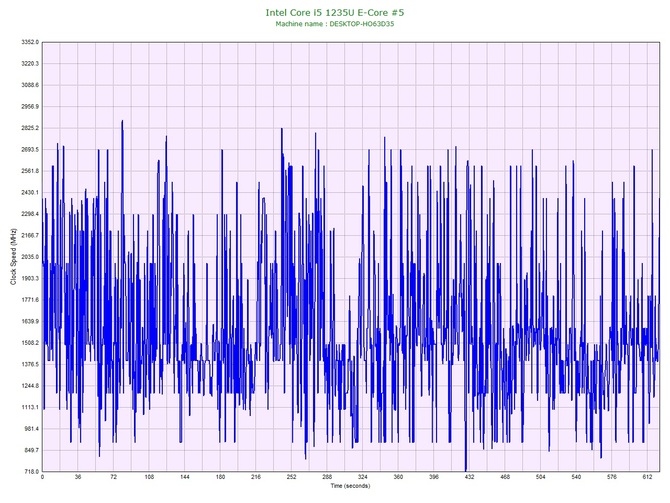Click the 432 tick on time axis

click(x=469, y=477)
